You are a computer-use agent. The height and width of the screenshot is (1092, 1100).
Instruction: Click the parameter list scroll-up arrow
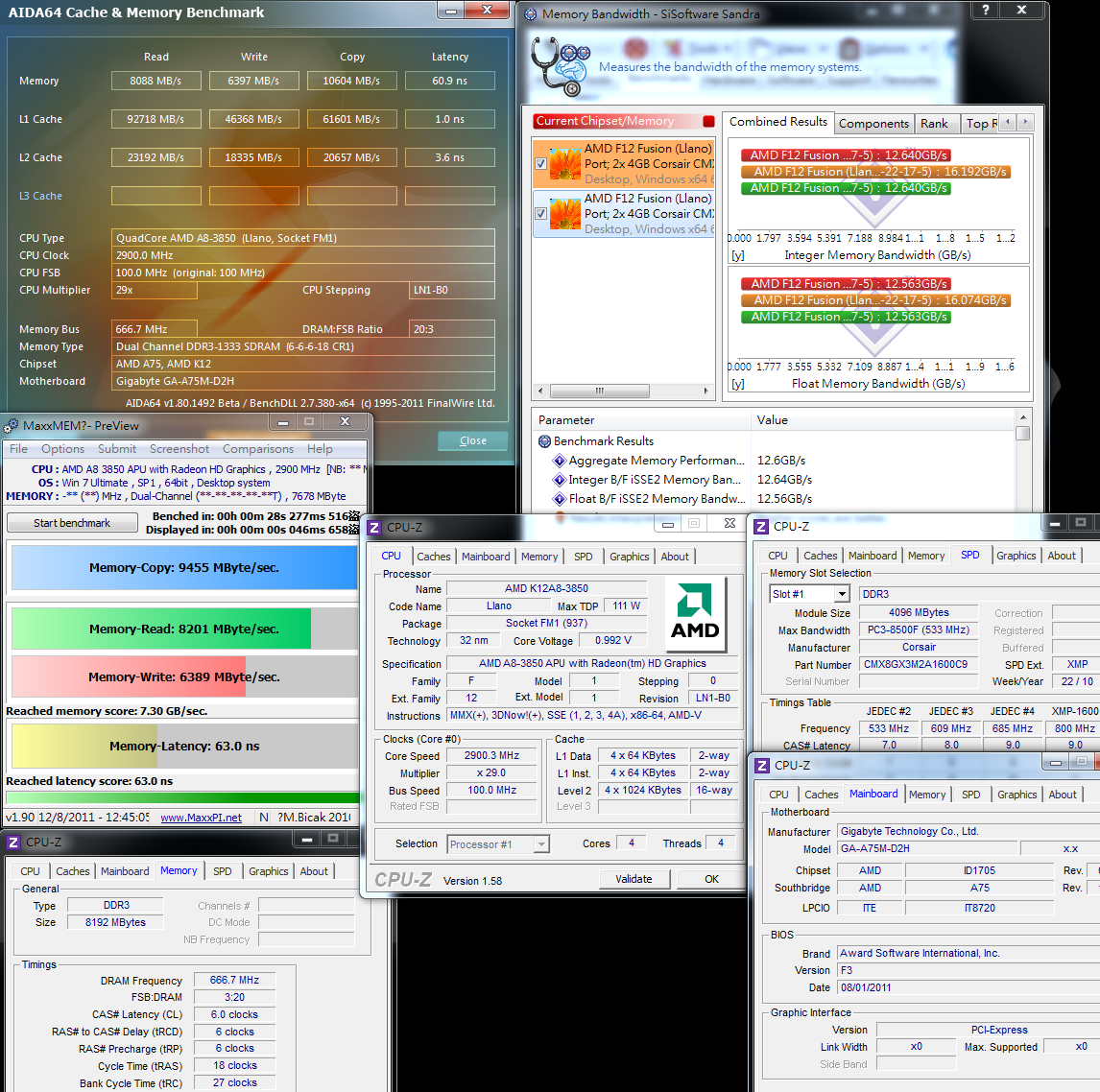pos(1023,417)
